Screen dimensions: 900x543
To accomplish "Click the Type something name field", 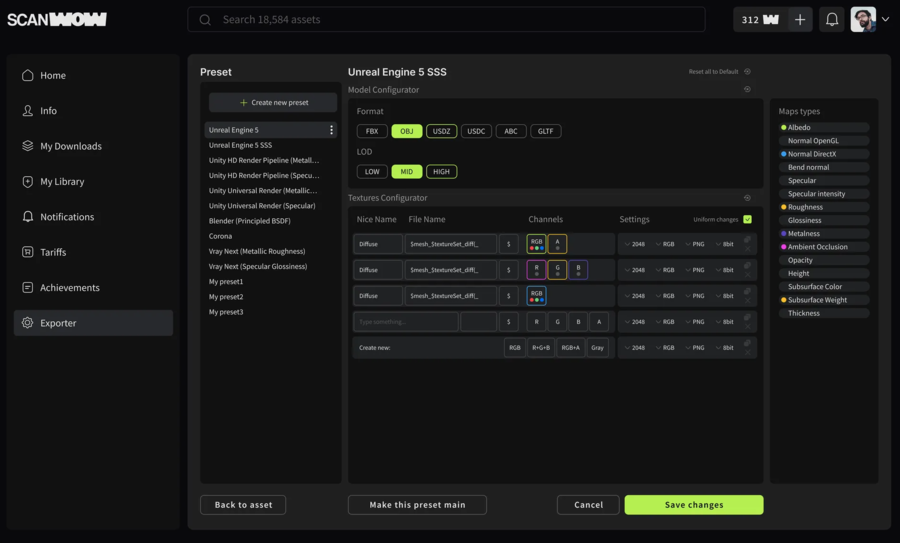I will click(406, 321).
